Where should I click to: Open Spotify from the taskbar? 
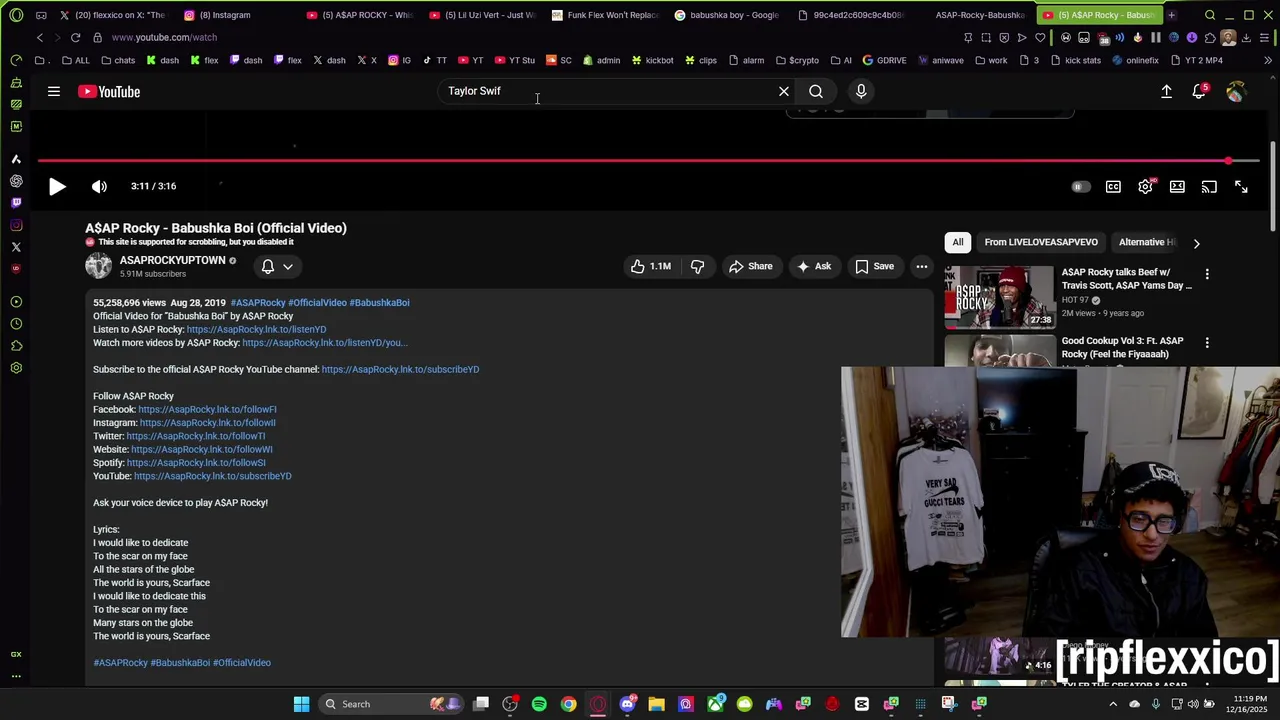539,704
